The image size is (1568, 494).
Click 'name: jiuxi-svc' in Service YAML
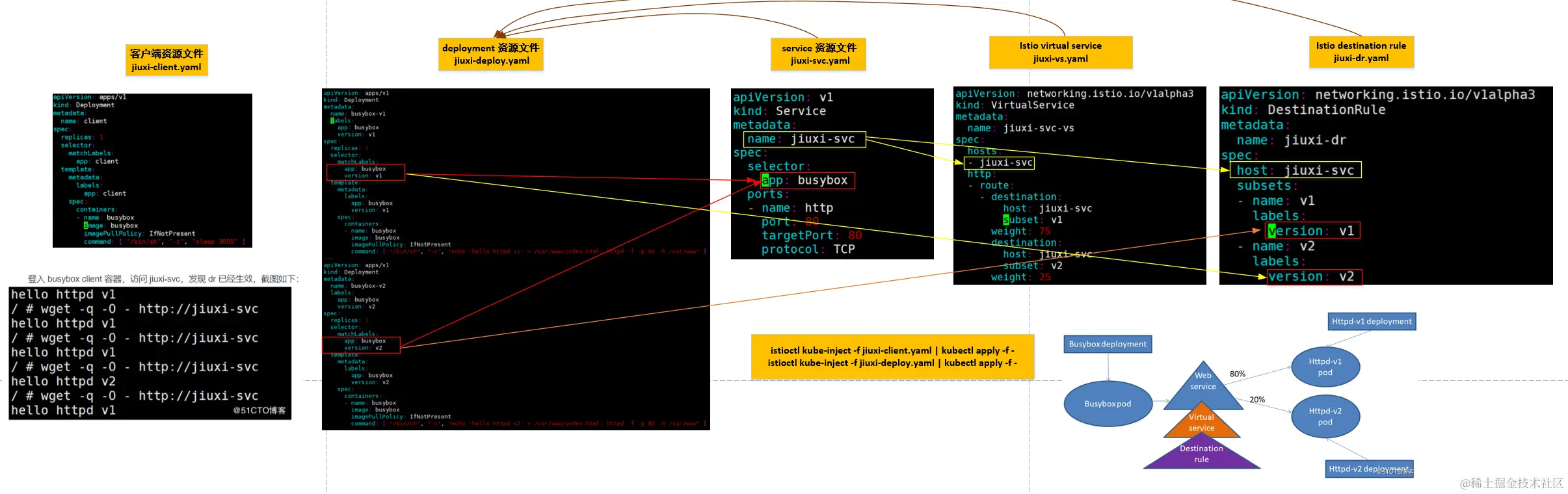(804, 139)
